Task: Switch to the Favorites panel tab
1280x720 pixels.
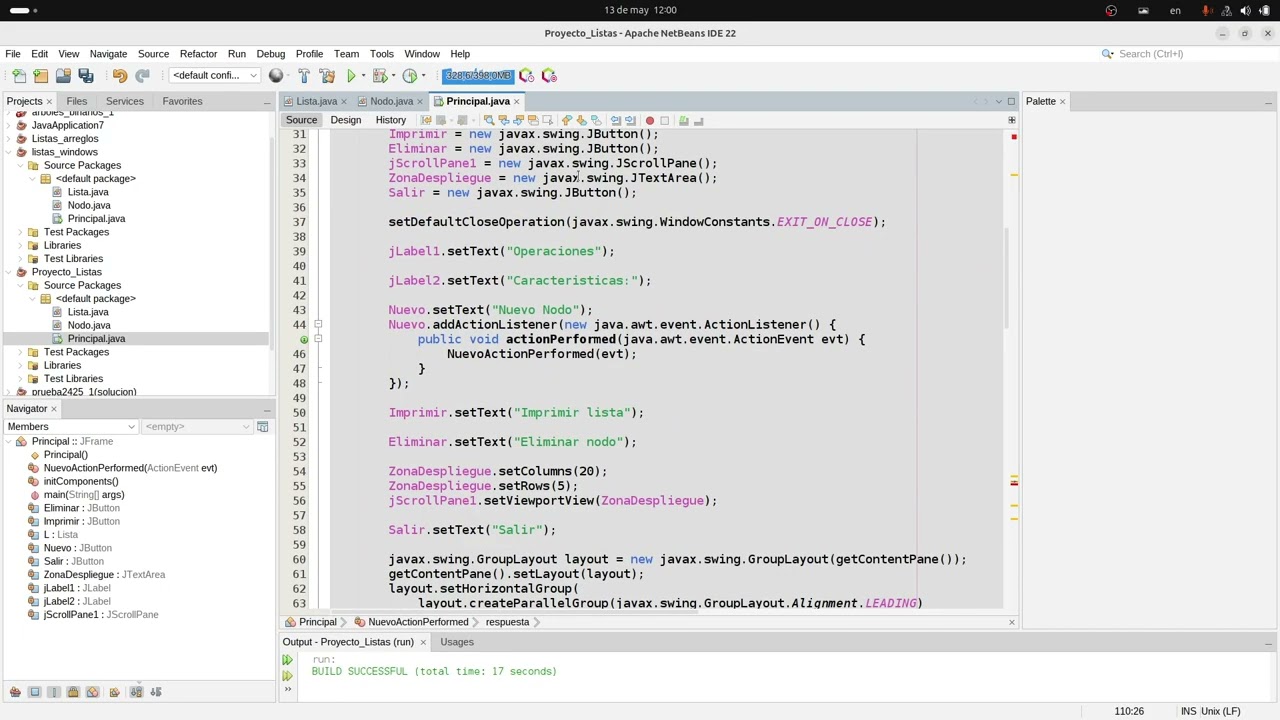Action: 182,101
